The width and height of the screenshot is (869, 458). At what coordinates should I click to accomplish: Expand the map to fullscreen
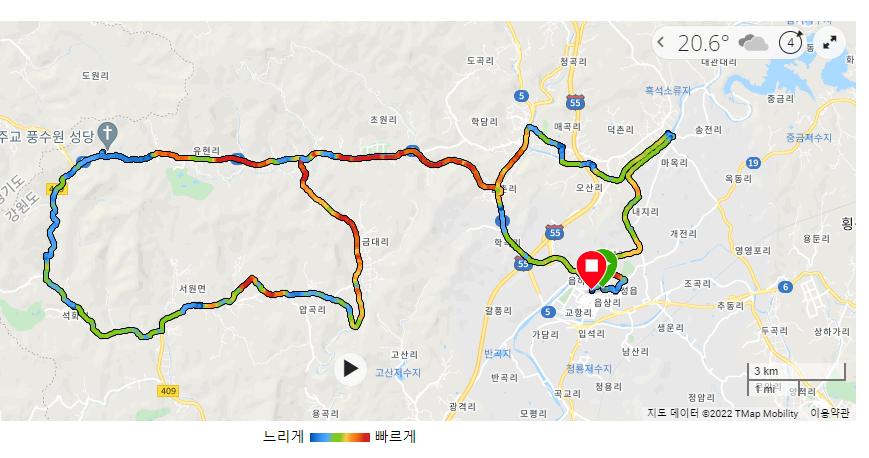click(x=830, y=43)
